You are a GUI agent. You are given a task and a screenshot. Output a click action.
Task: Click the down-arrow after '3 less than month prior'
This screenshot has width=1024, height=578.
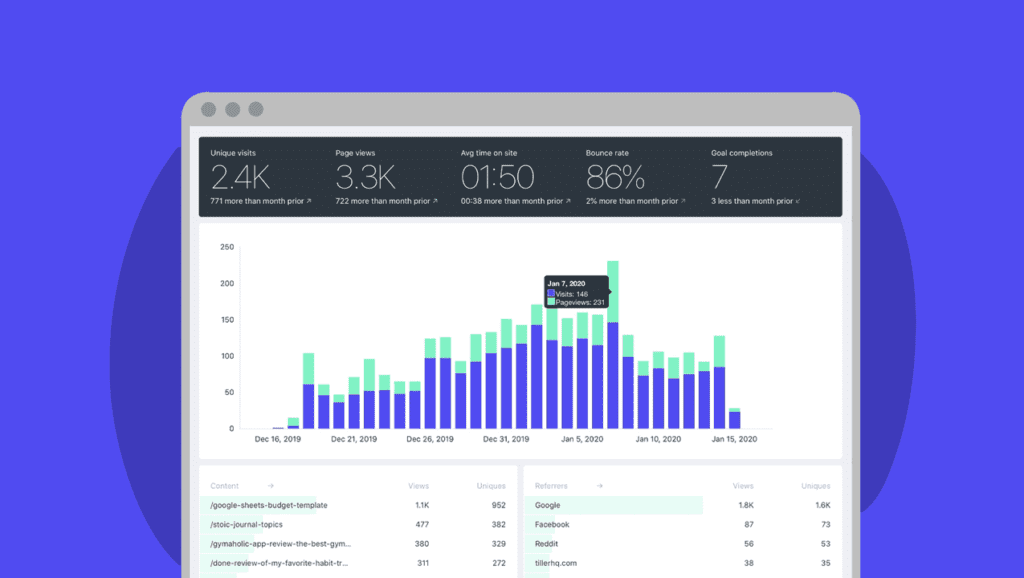pyautogui.click(x=798, y=201)
